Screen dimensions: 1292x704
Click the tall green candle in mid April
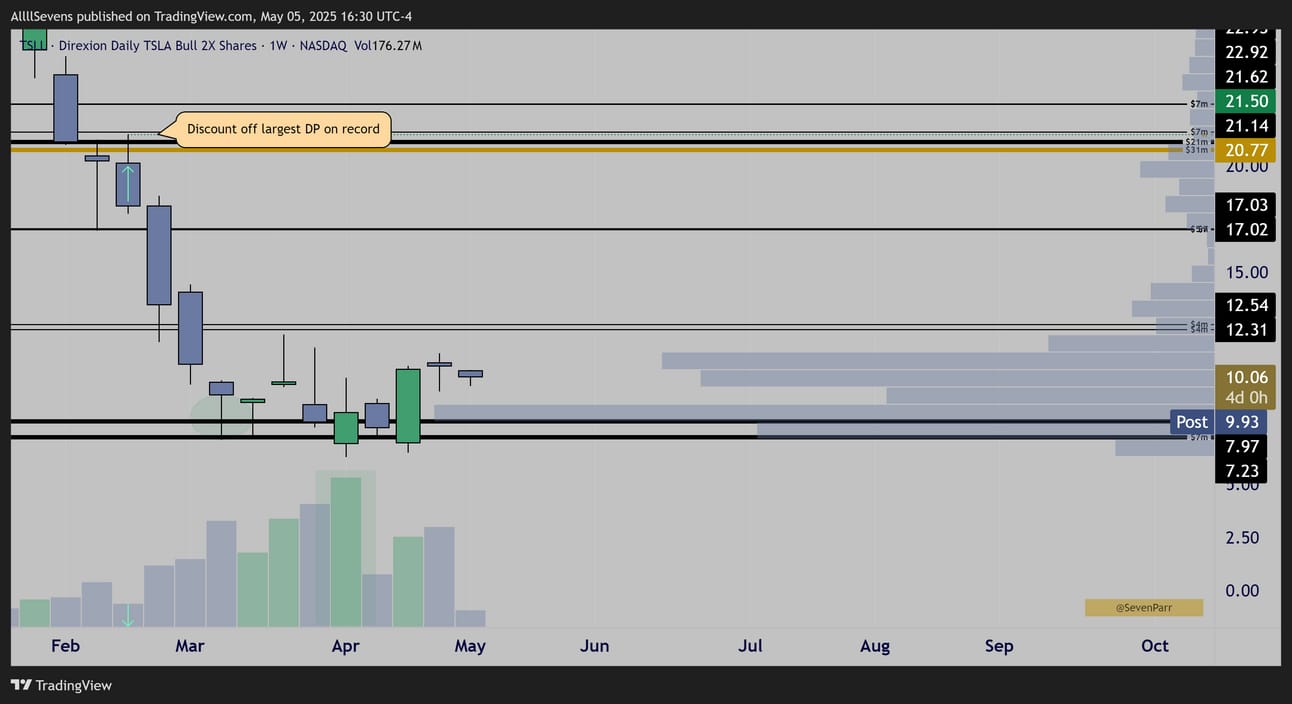click(408, 405)
